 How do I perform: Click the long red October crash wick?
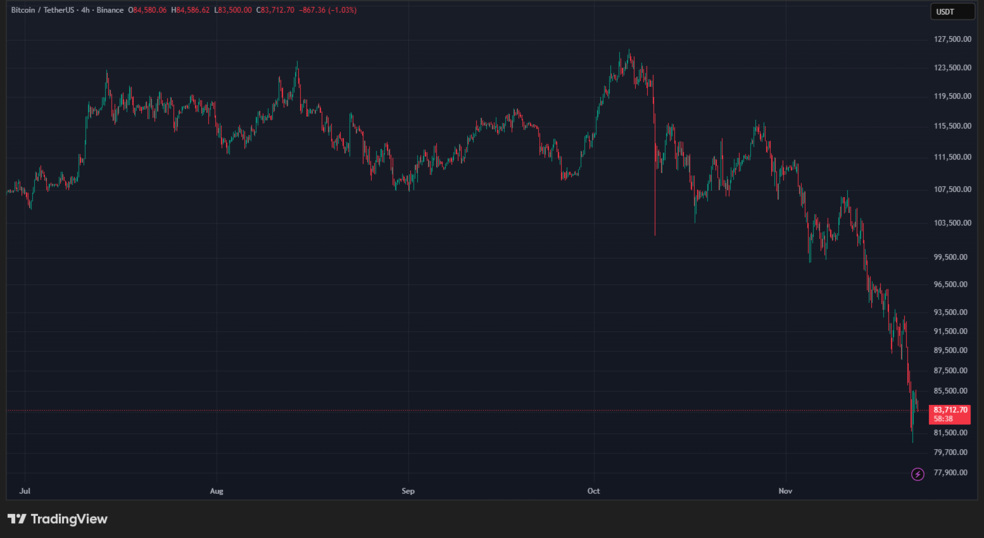pyautogui.click(x=654, y=200)
